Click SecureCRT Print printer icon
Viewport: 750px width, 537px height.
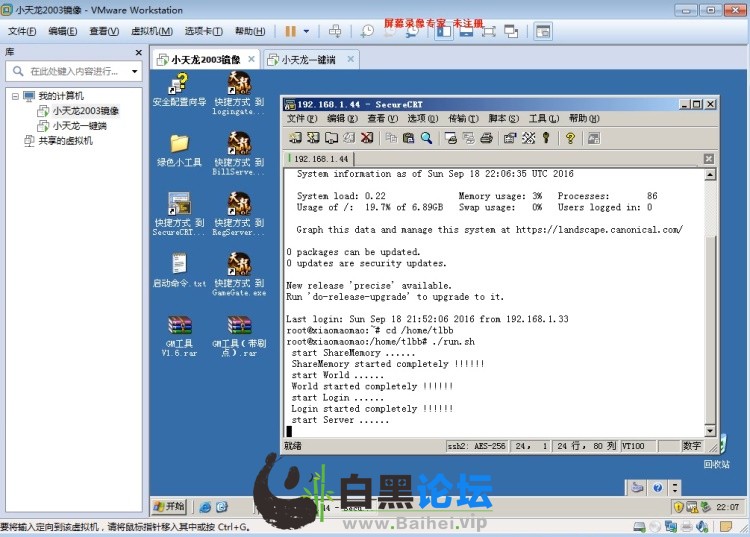[486, 138]
